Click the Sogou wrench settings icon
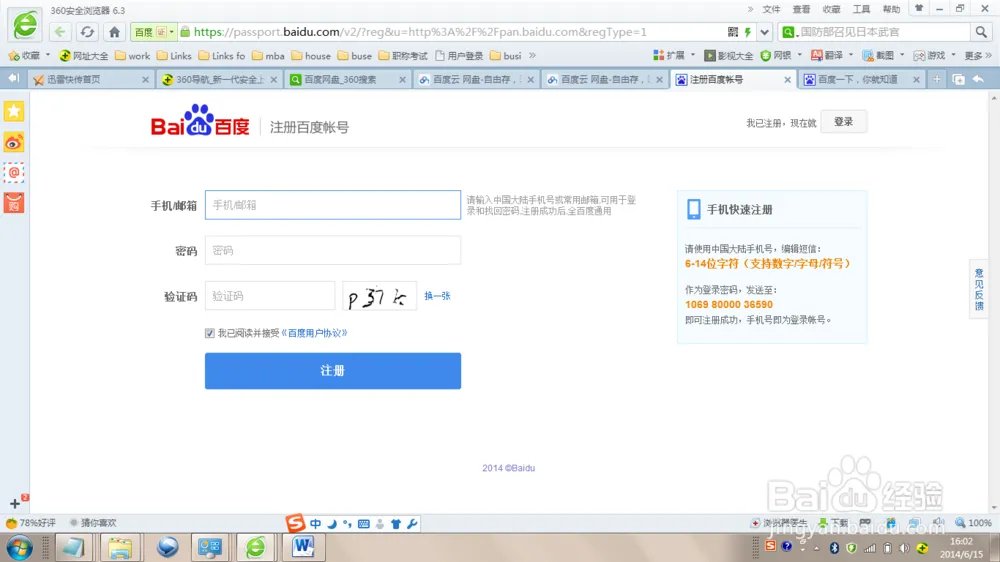Viewport: 1000px width, 562px height. click(x=412, y=524)
